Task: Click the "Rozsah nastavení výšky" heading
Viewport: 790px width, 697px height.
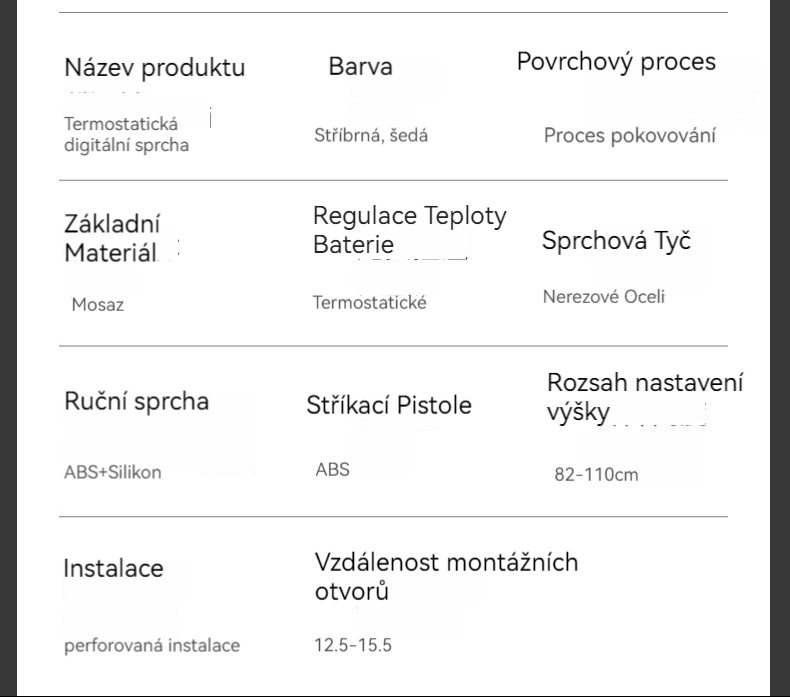Action: (x=644, y=397)
